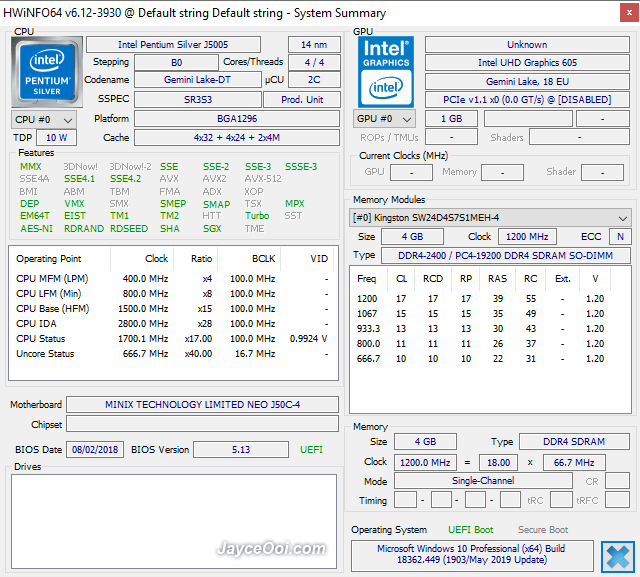Select the Uncore Status row
Screen dimensions: 640x577
coord(173,354)
